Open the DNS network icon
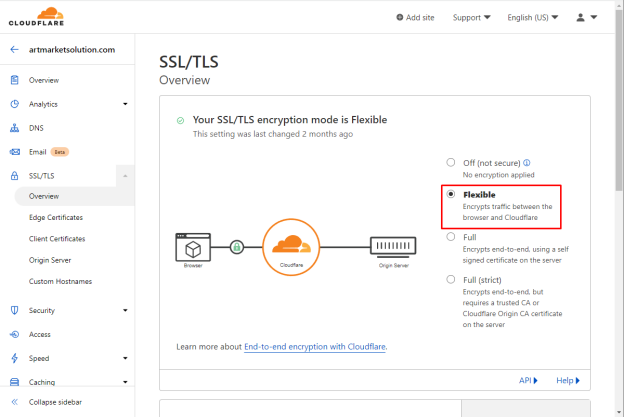Image resolution: width=624 pixels, height=417 pixels. [x=14, y=128]
